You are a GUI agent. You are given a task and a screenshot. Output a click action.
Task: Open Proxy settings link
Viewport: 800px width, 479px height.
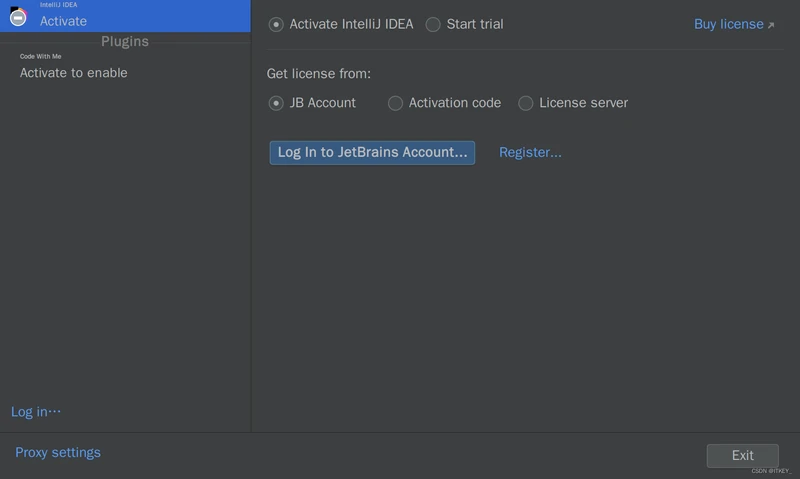[58, 452]
